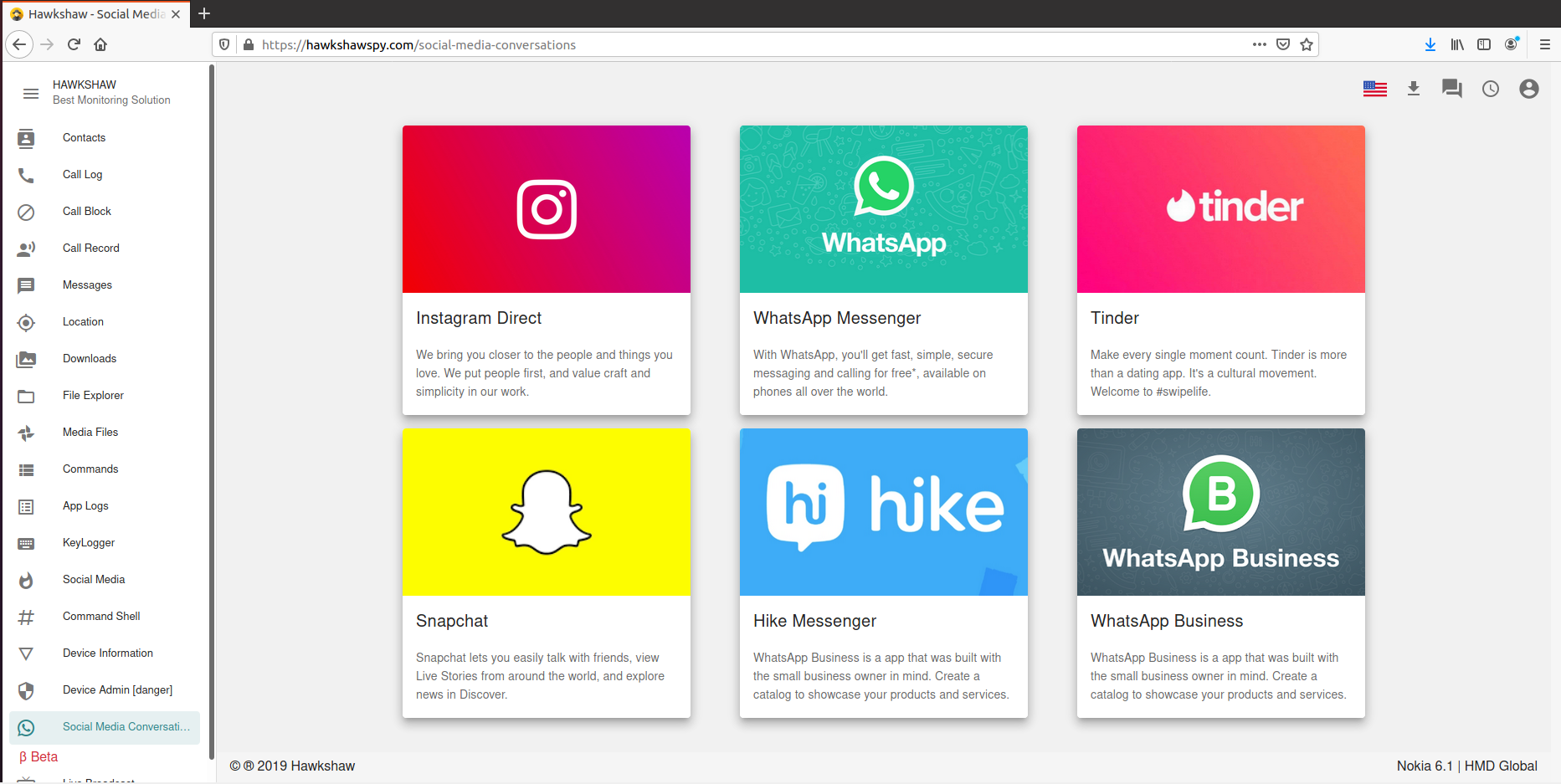Click the Snapchat card title text
The image size is (1561, 784).
452,621
